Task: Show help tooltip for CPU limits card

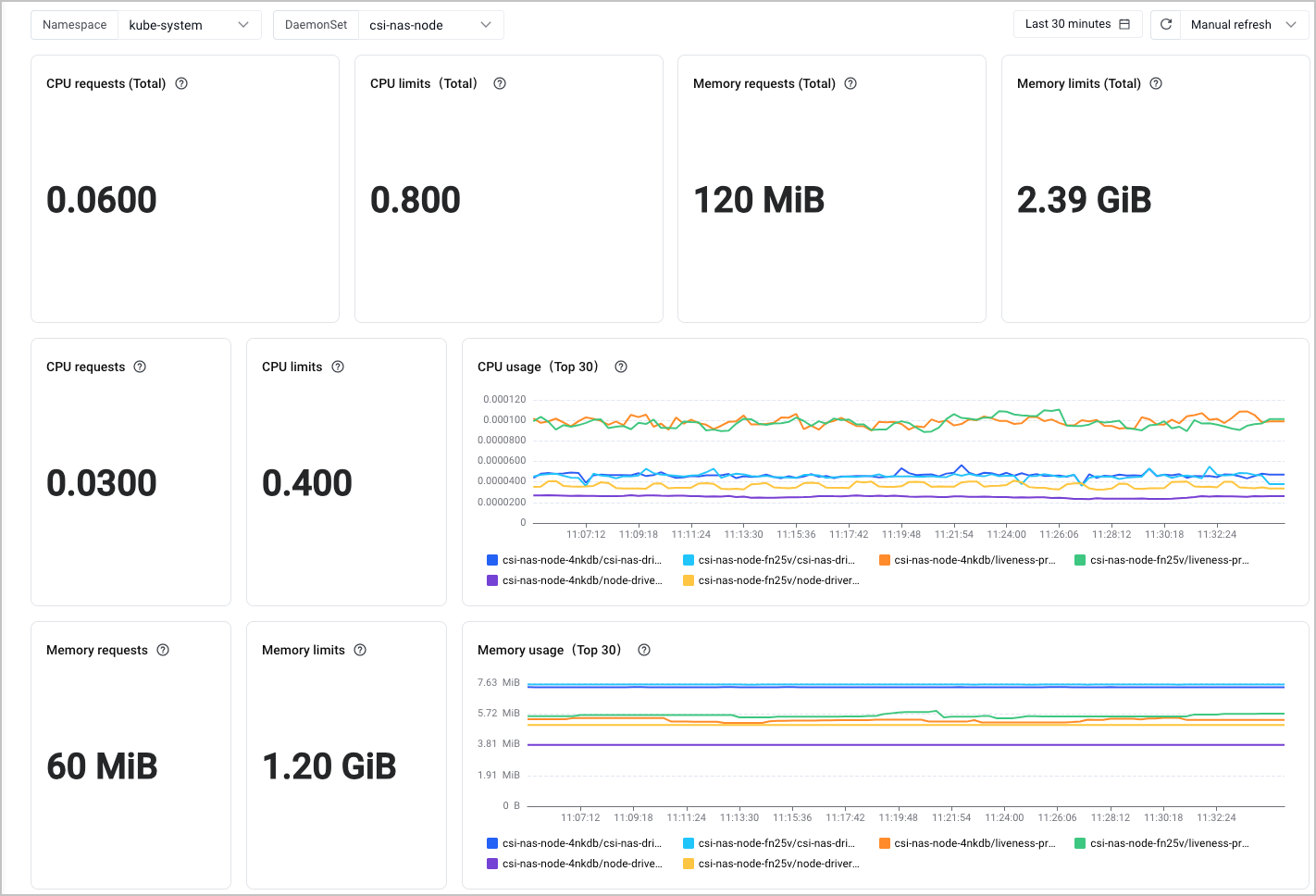Action: tap(338, 367)
